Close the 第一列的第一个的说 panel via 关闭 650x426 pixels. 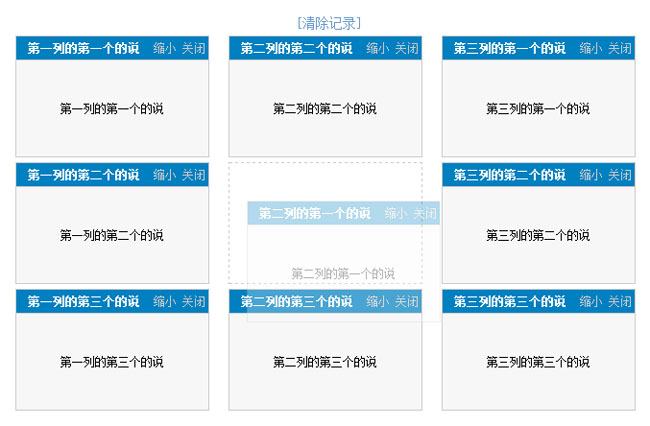click(x=193, y=48)
